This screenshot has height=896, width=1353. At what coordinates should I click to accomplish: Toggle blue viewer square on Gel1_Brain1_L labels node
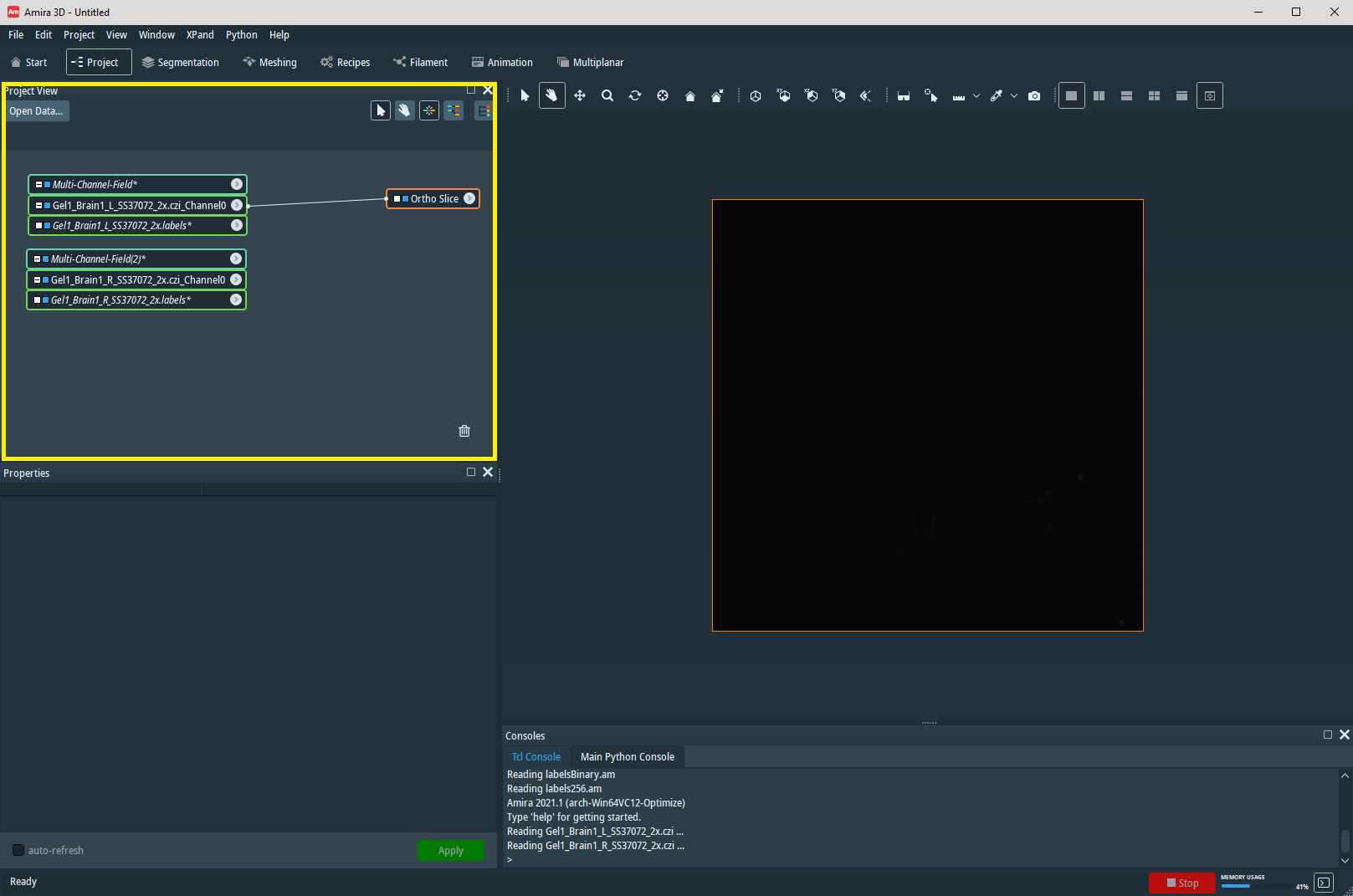47,225
